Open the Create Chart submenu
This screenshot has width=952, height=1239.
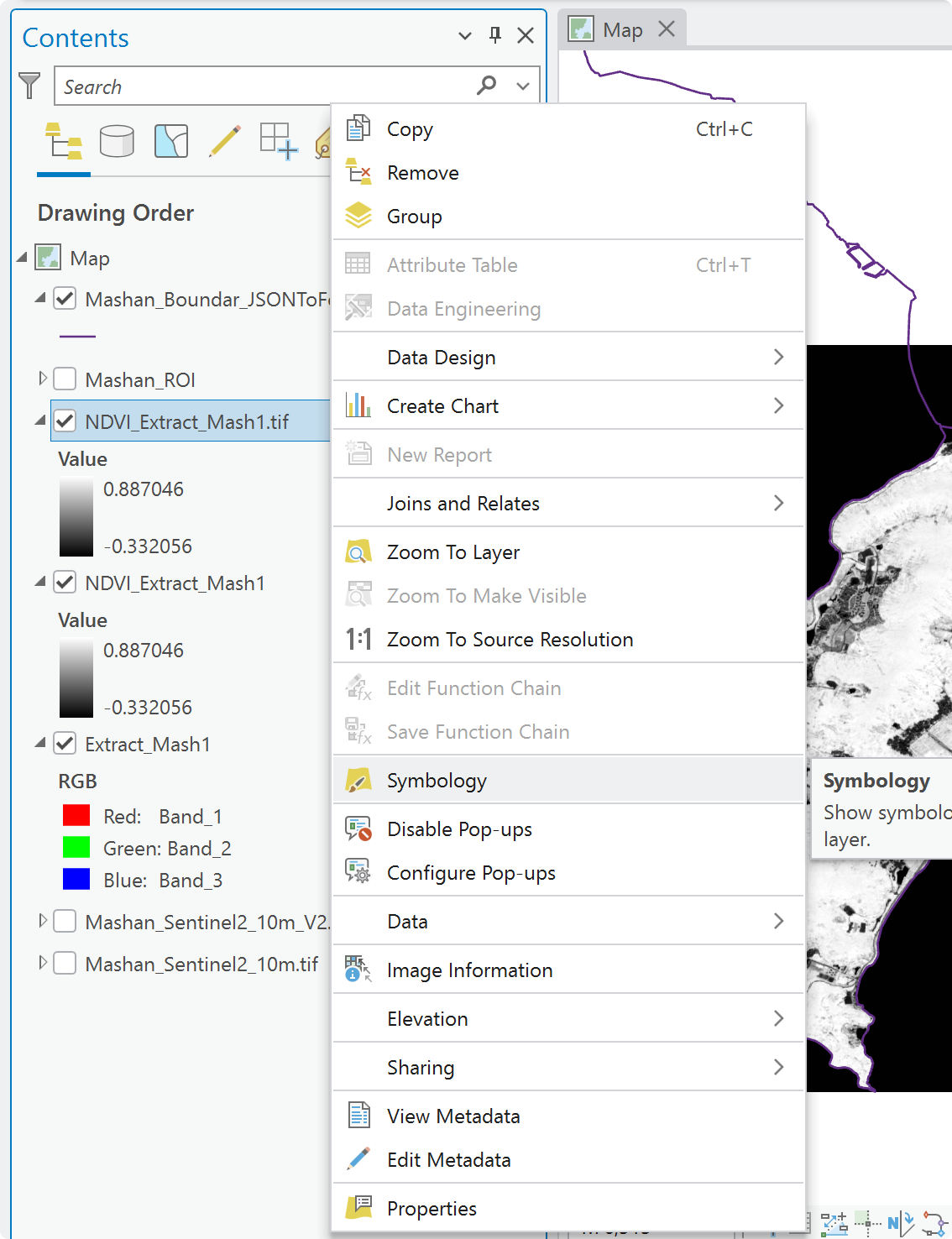(x=568, y=406)
